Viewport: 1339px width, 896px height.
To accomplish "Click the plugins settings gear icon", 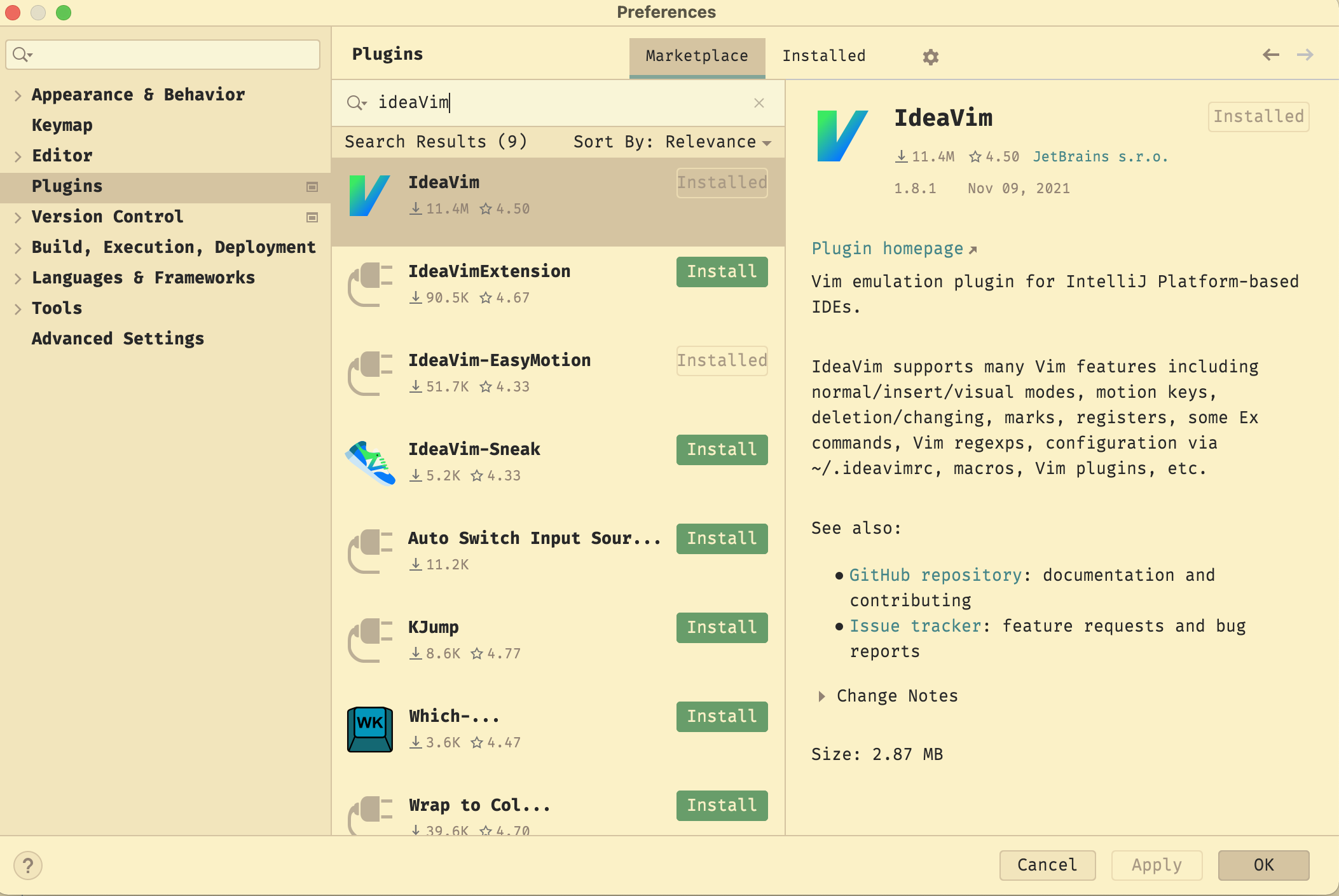I will coord(930,57).
